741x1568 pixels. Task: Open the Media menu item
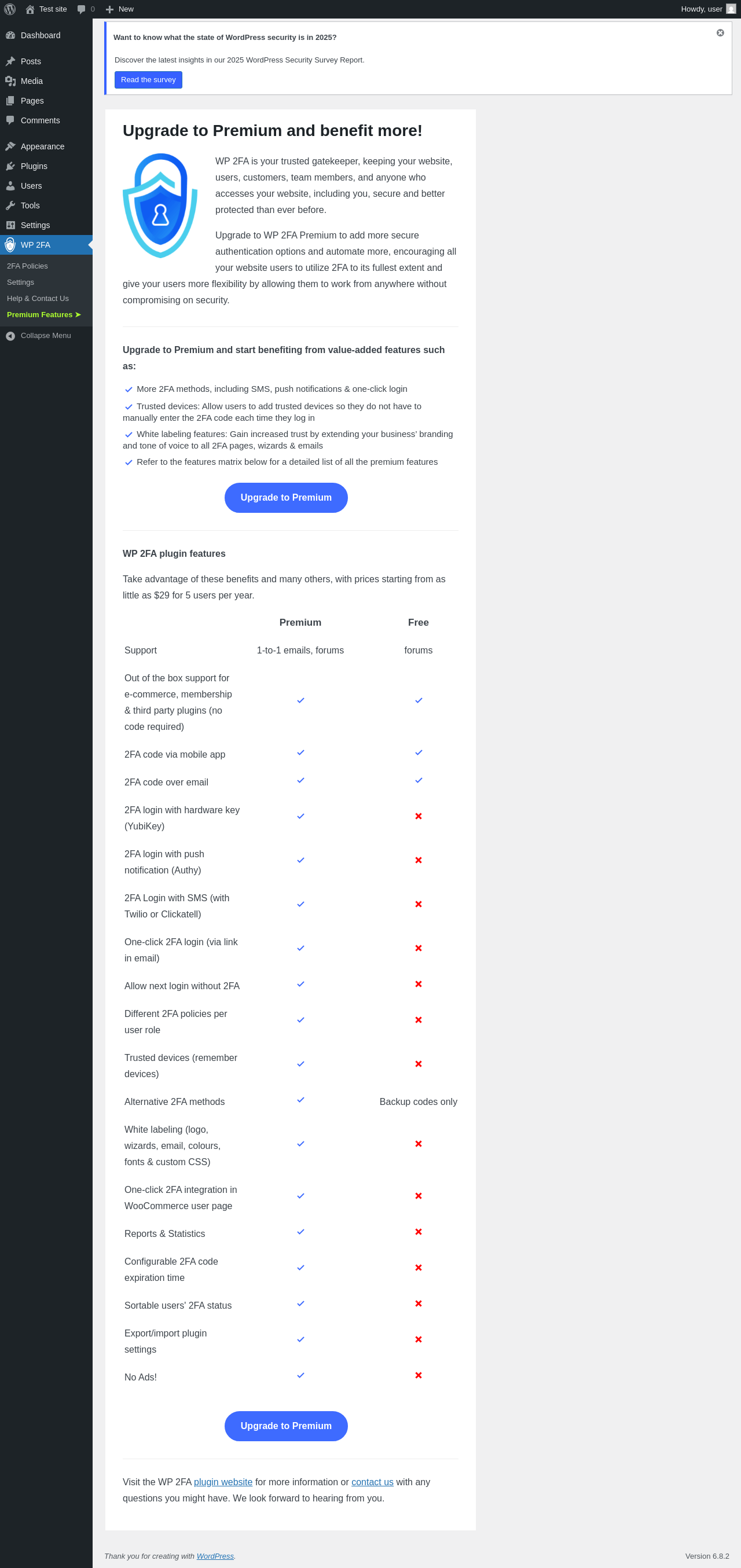[32, 81]
